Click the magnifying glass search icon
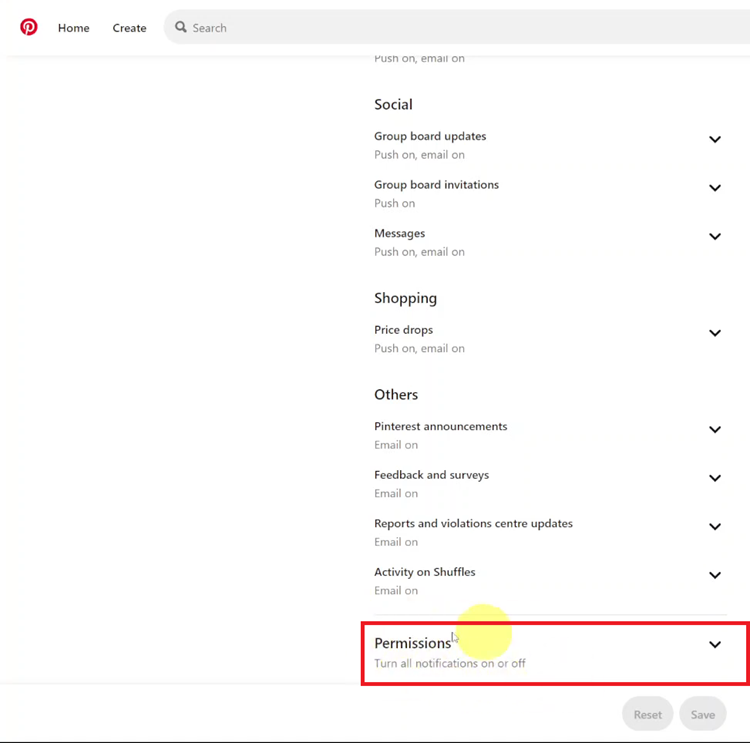The image size is (750, 743). pos(181,27)
